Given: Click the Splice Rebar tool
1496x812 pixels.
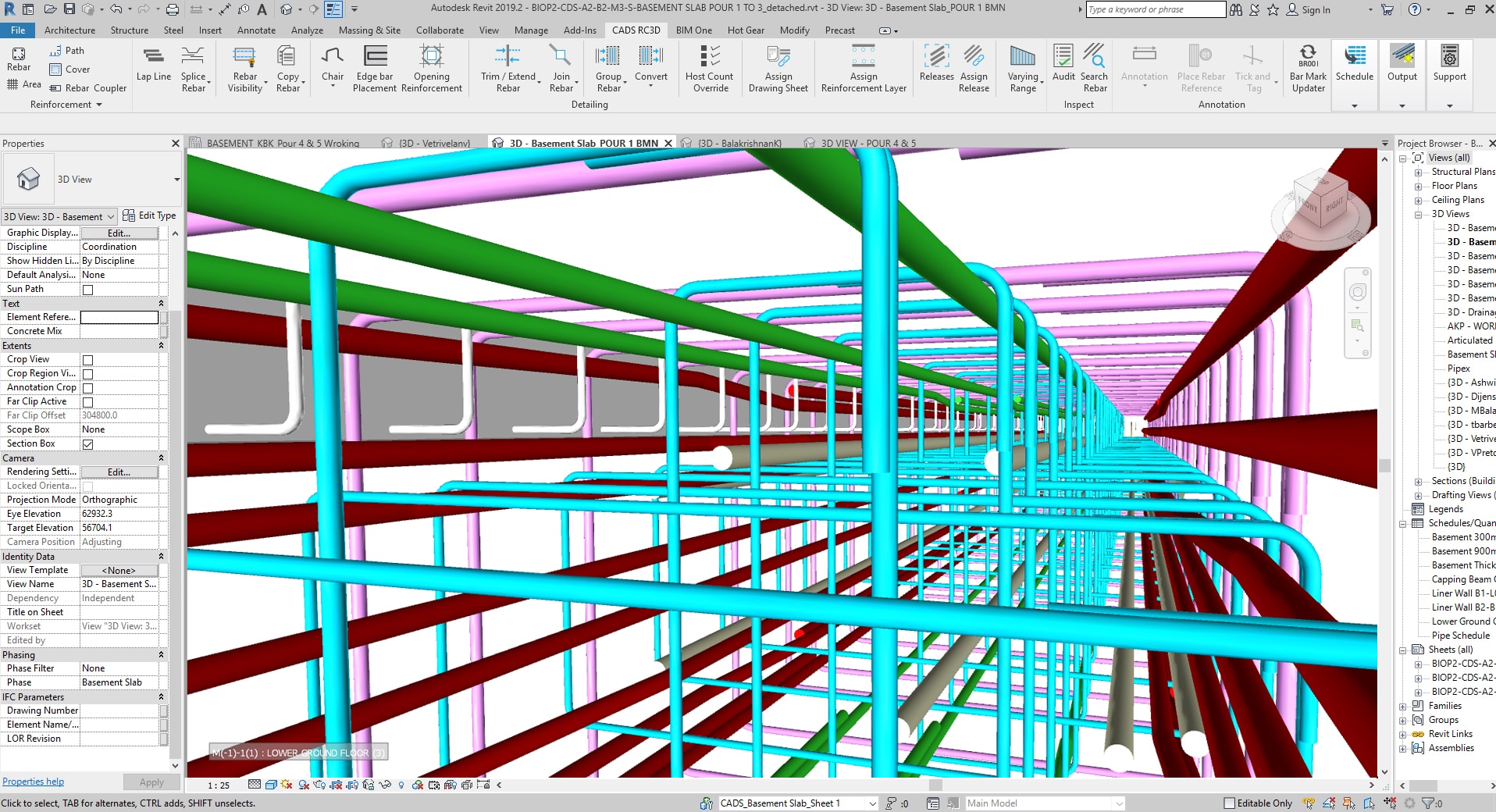Looking at the screenshot, I should pyautogui.click(x=193, y=69).
